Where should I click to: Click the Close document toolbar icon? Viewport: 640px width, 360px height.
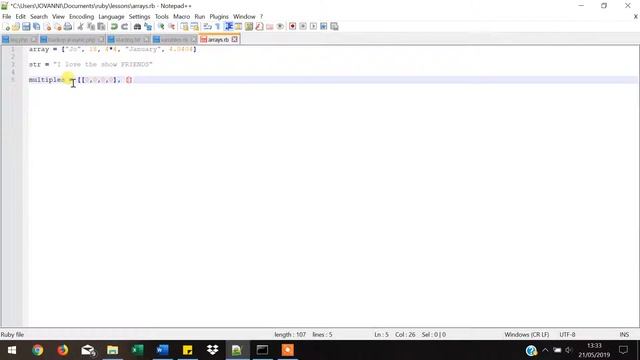click(47, 27)
